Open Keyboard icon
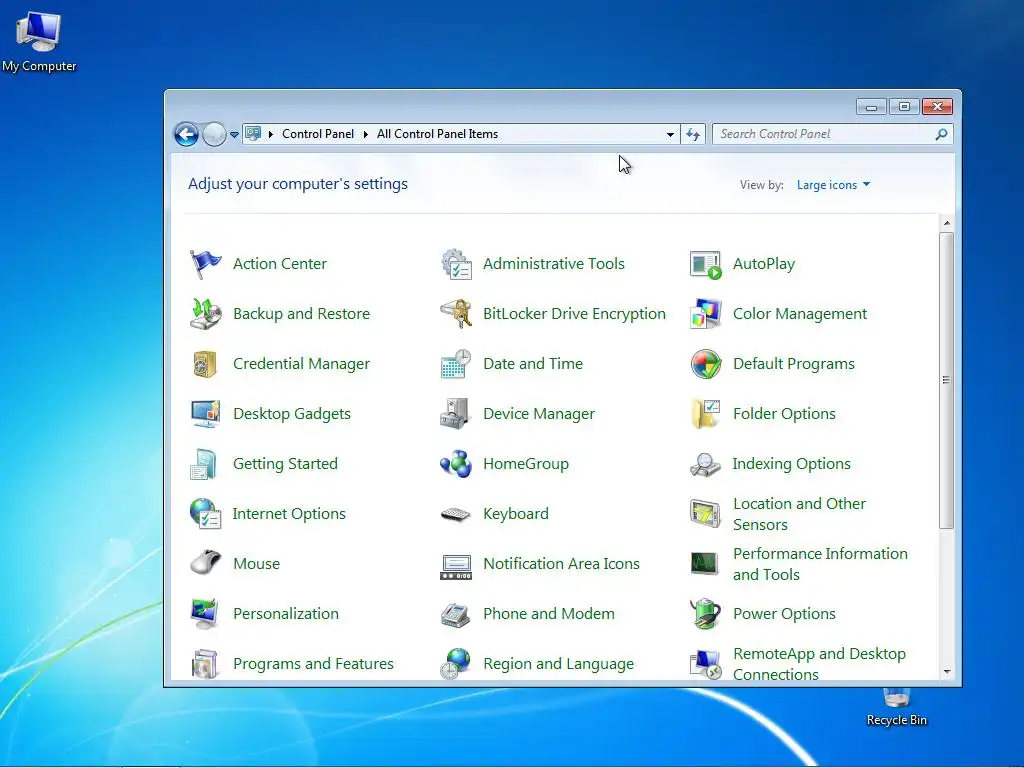Viewport: 1024px width, 768px height. (456, 514)
